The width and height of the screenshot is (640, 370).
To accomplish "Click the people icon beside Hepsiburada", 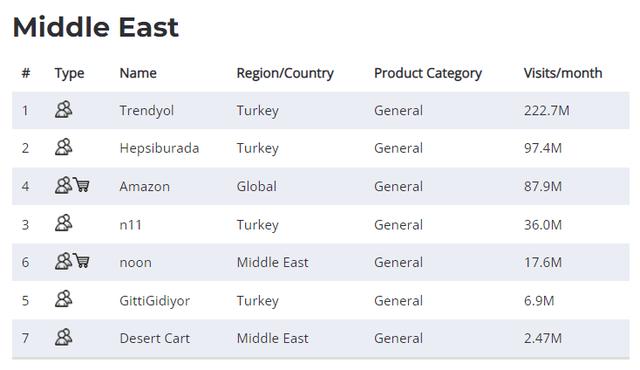I will click(64, 147).
